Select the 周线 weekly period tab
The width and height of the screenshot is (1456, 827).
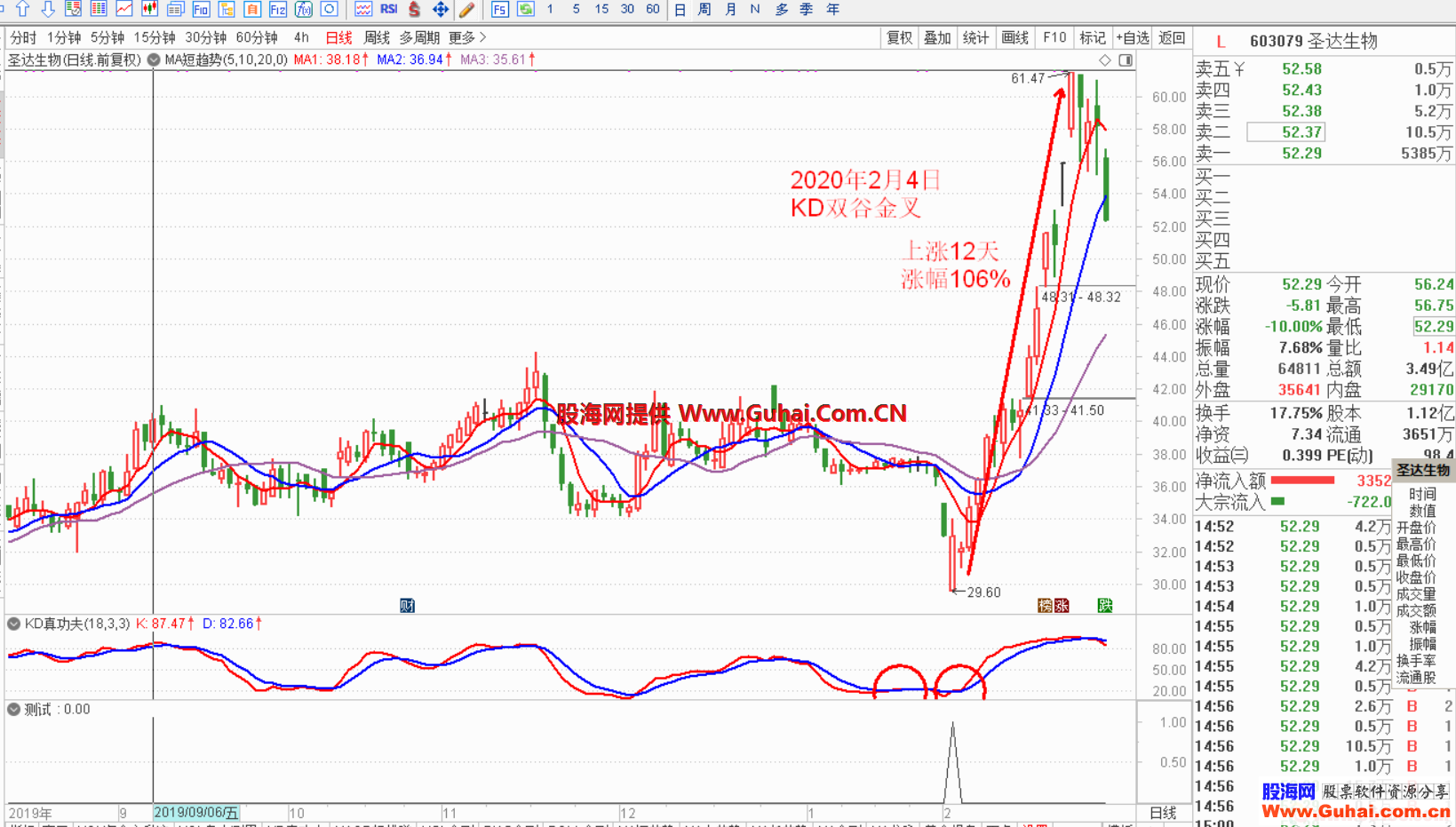point(377,37)
